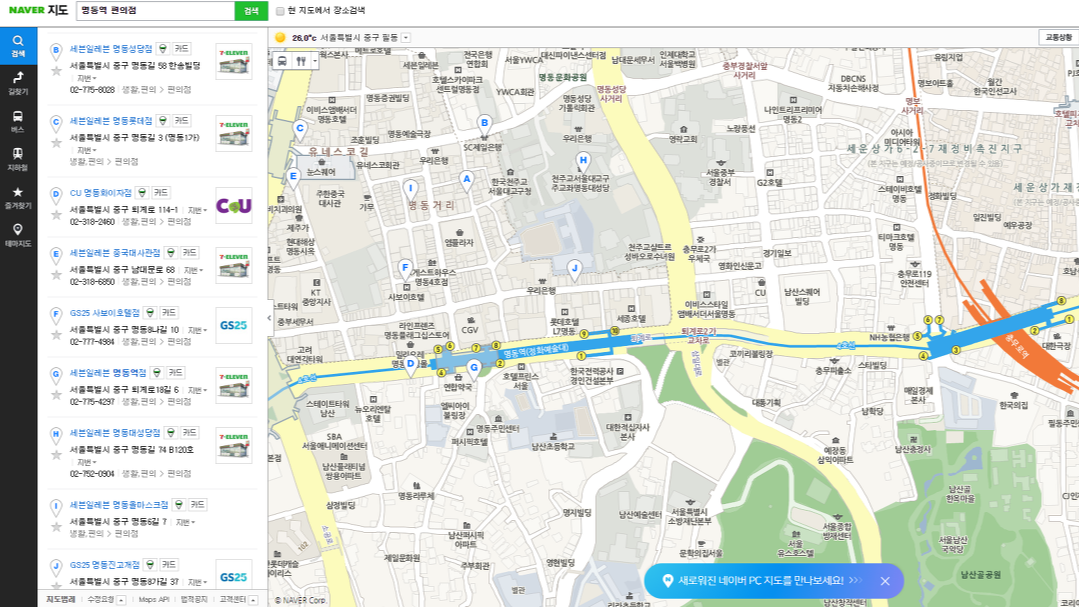
Task: Open 지도범례 in the bottom menu bar
Action: [61, 600]
